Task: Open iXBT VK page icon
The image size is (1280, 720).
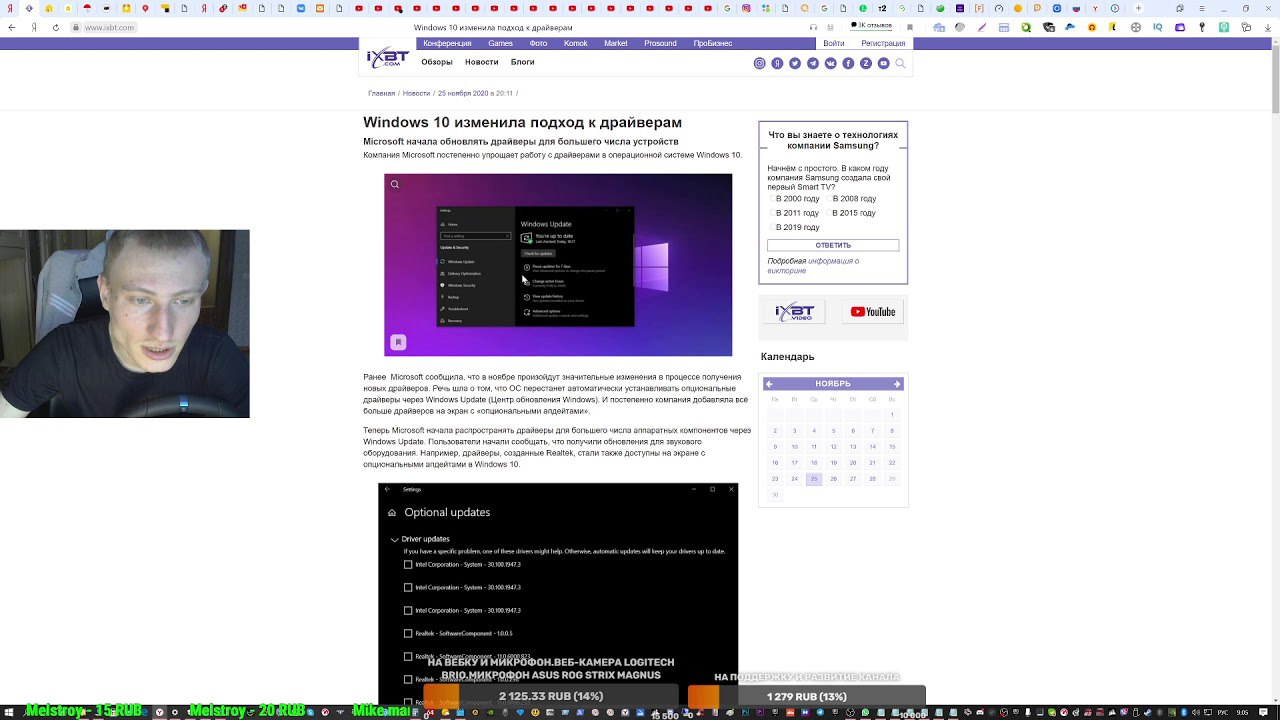Action: point(830,63)
